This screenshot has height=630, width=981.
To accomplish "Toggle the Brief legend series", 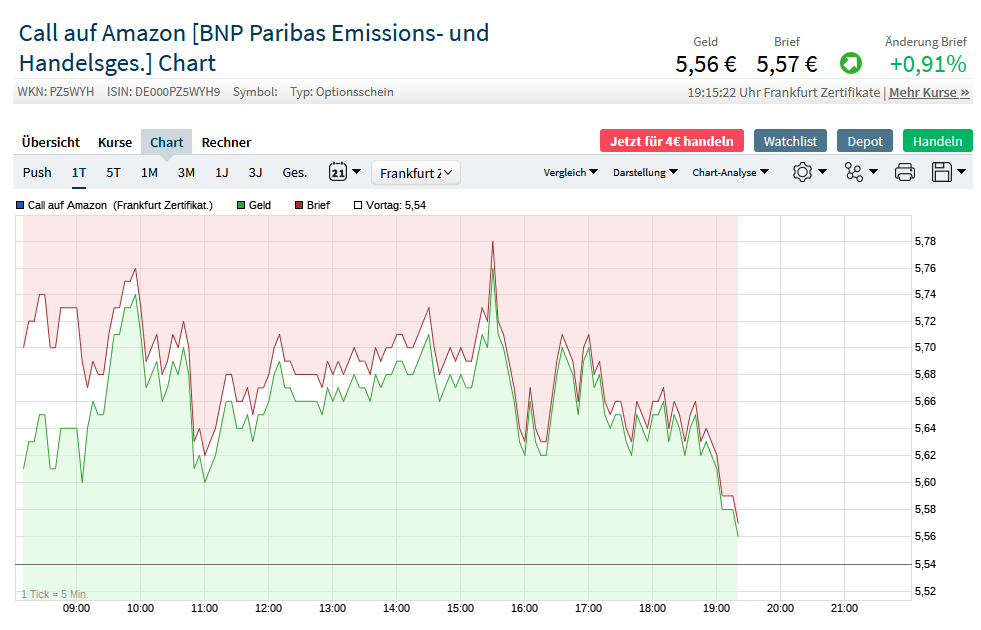I will (312, 205).
